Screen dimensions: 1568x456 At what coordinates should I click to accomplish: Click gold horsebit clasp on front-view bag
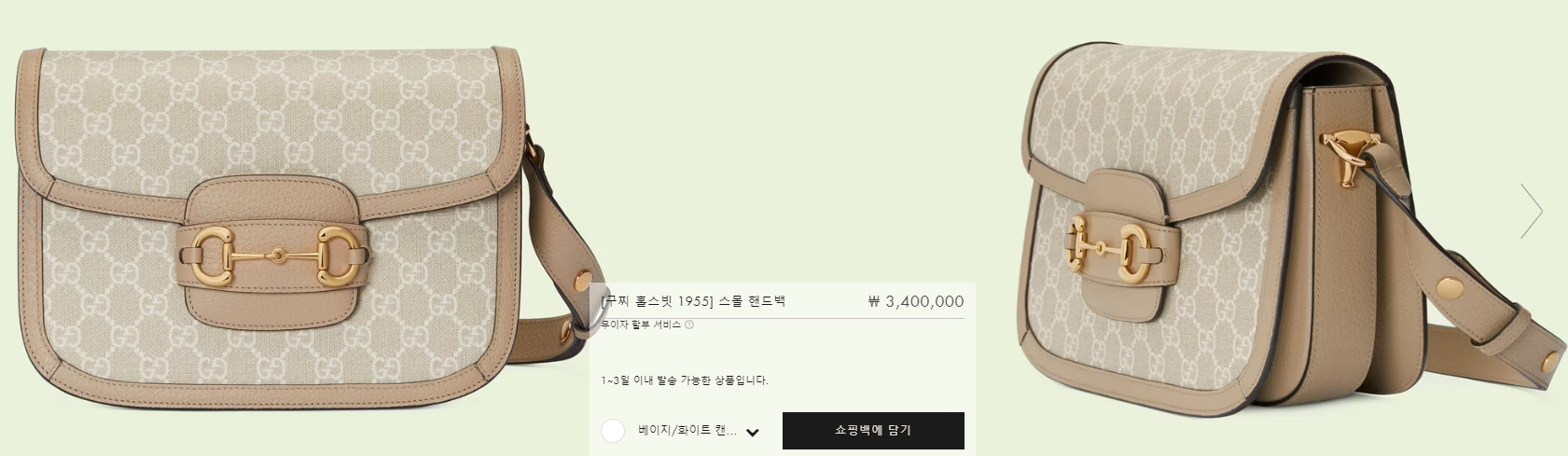(x=274, y=253)
